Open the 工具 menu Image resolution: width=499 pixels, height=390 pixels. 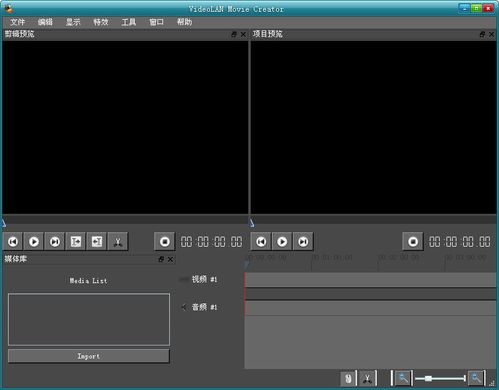[x=129, y=22]
